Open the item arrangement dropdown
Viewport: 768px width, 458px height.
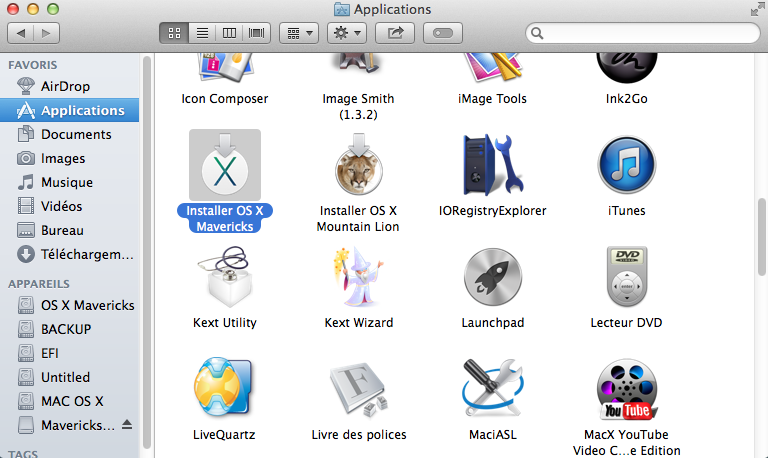(x=299, y=33)
